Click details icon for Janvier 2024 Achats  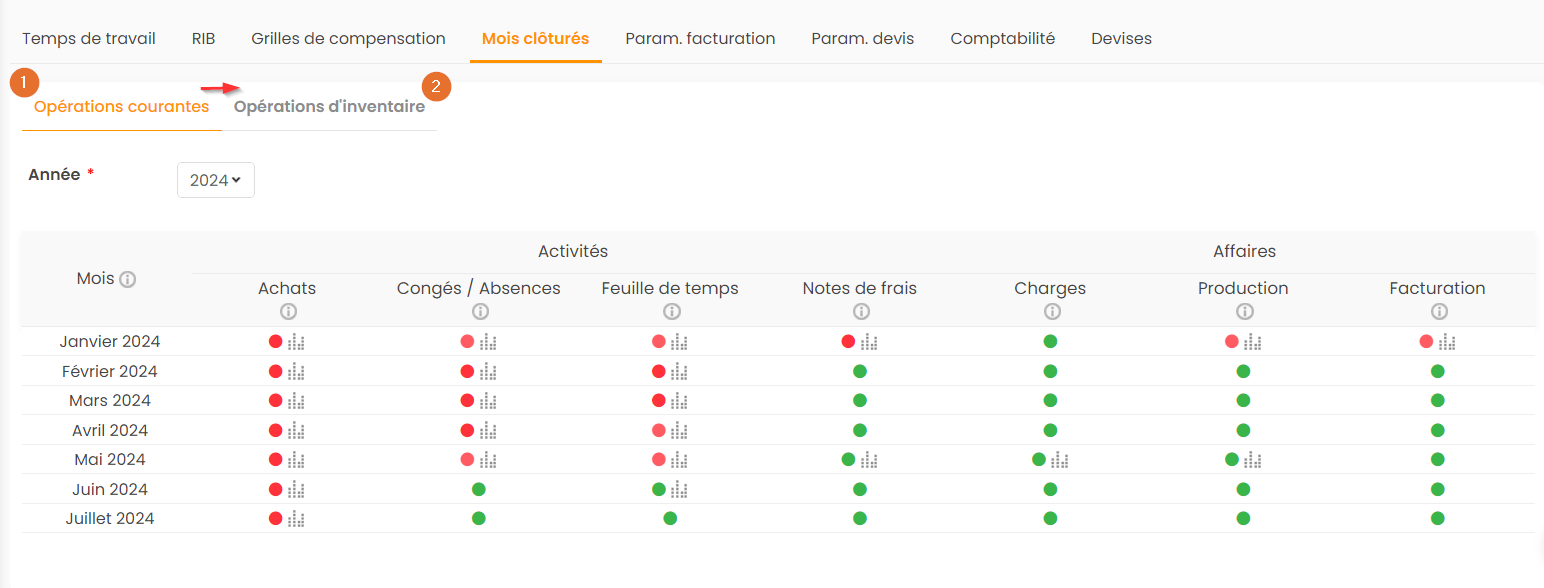296,342
